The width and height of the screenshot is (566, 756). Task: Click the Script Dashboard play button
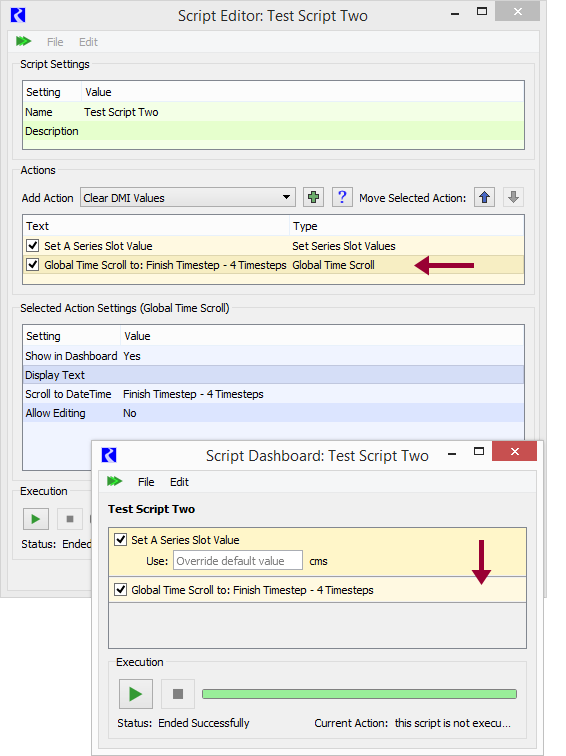136,694
